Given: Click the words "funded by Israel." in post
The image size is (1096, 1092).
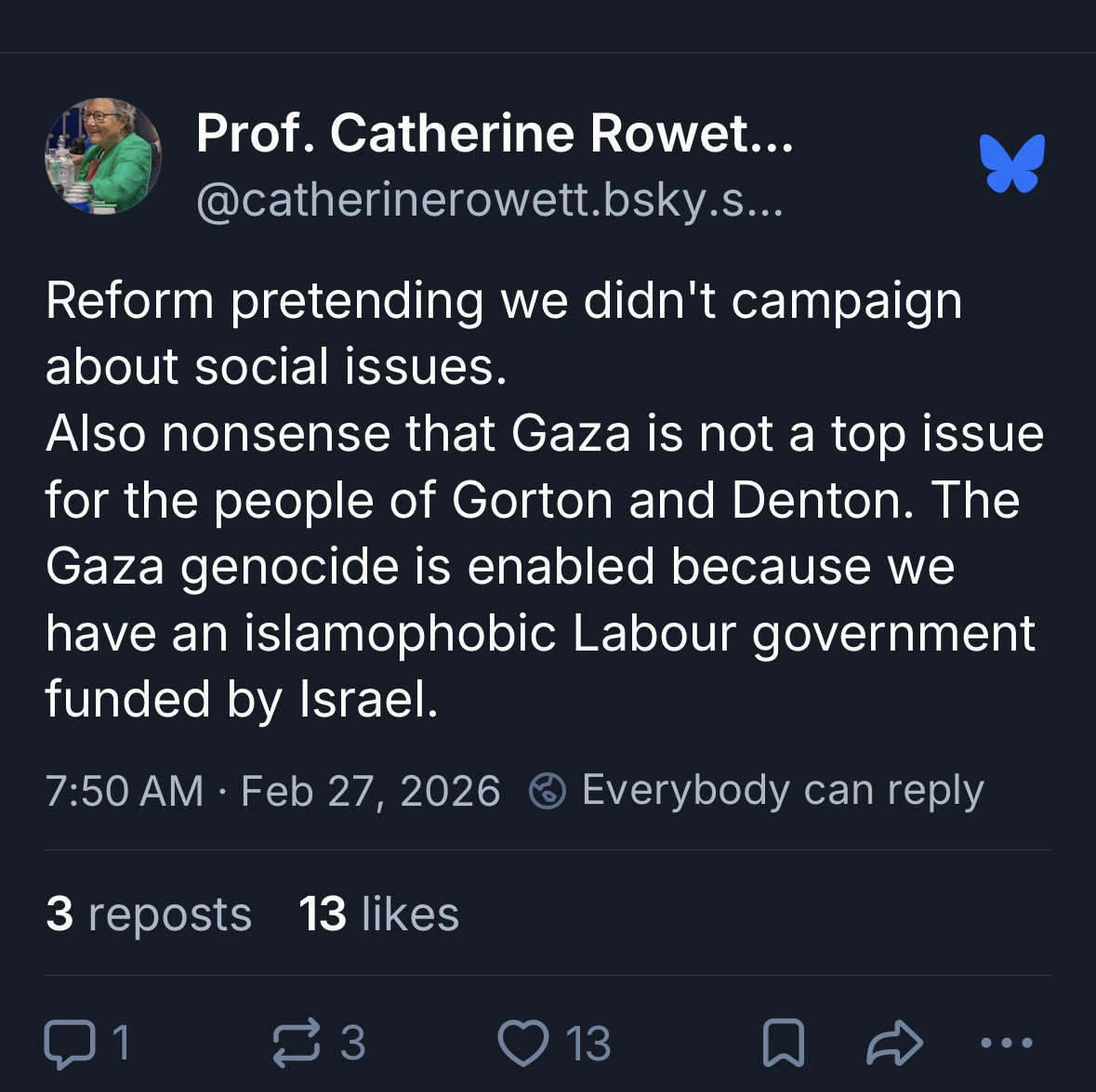Looking at the screenshot, I should [241, 698].
